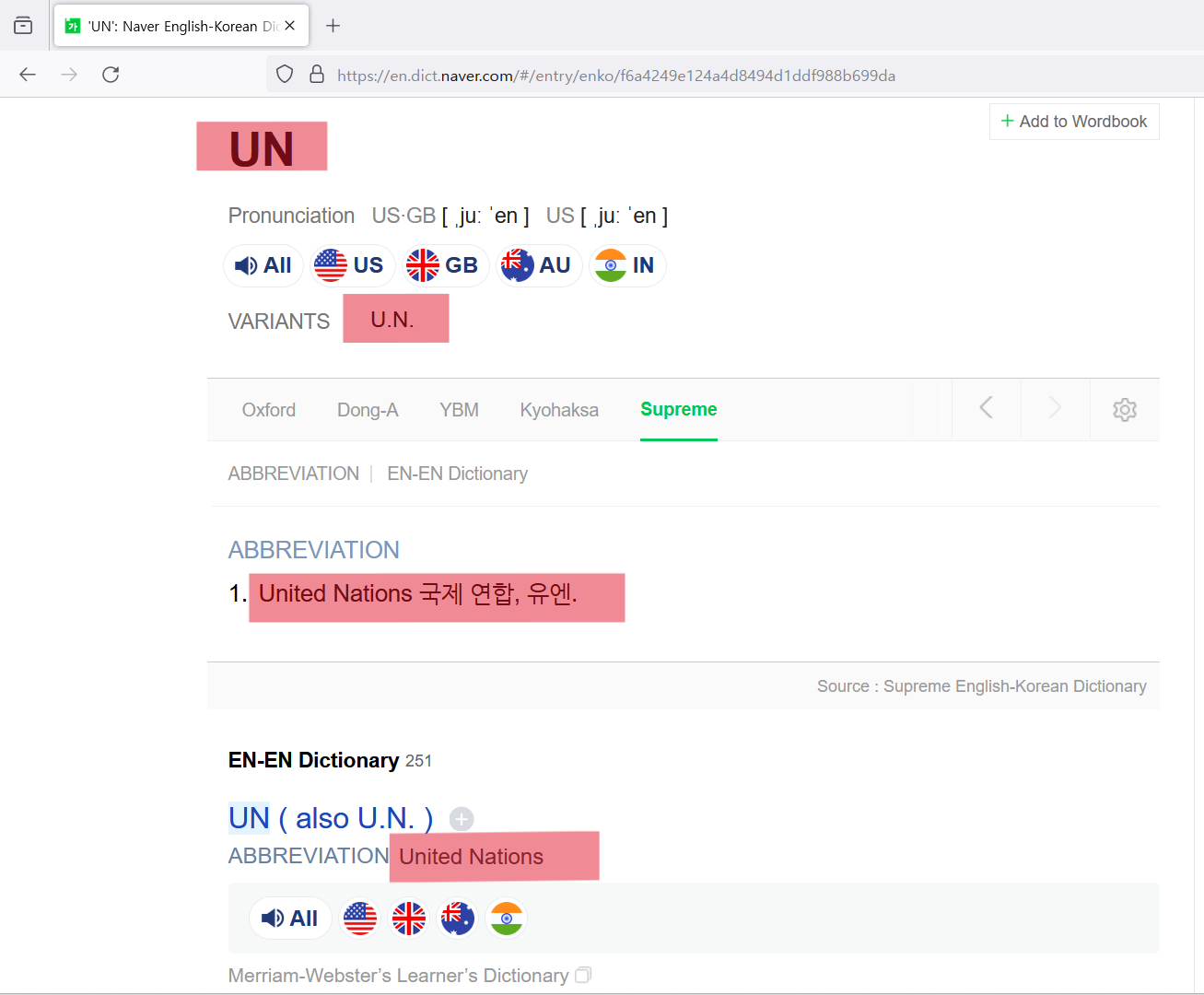
Task: Click the Australian flag icon in EN-EN section
Action: click(458, 919)
